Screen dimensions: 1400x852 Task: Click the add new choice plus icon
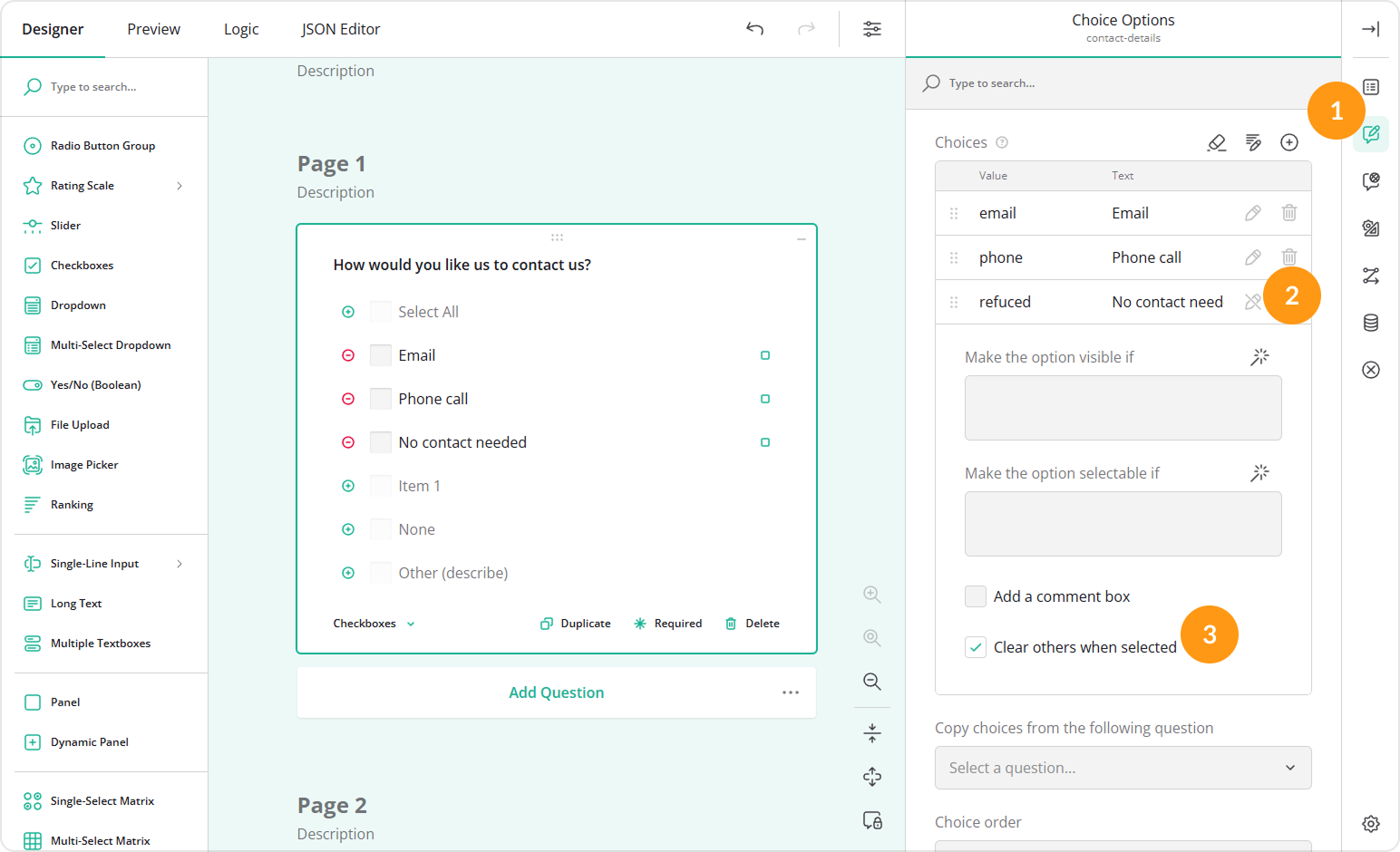[x=1288, y=142]
